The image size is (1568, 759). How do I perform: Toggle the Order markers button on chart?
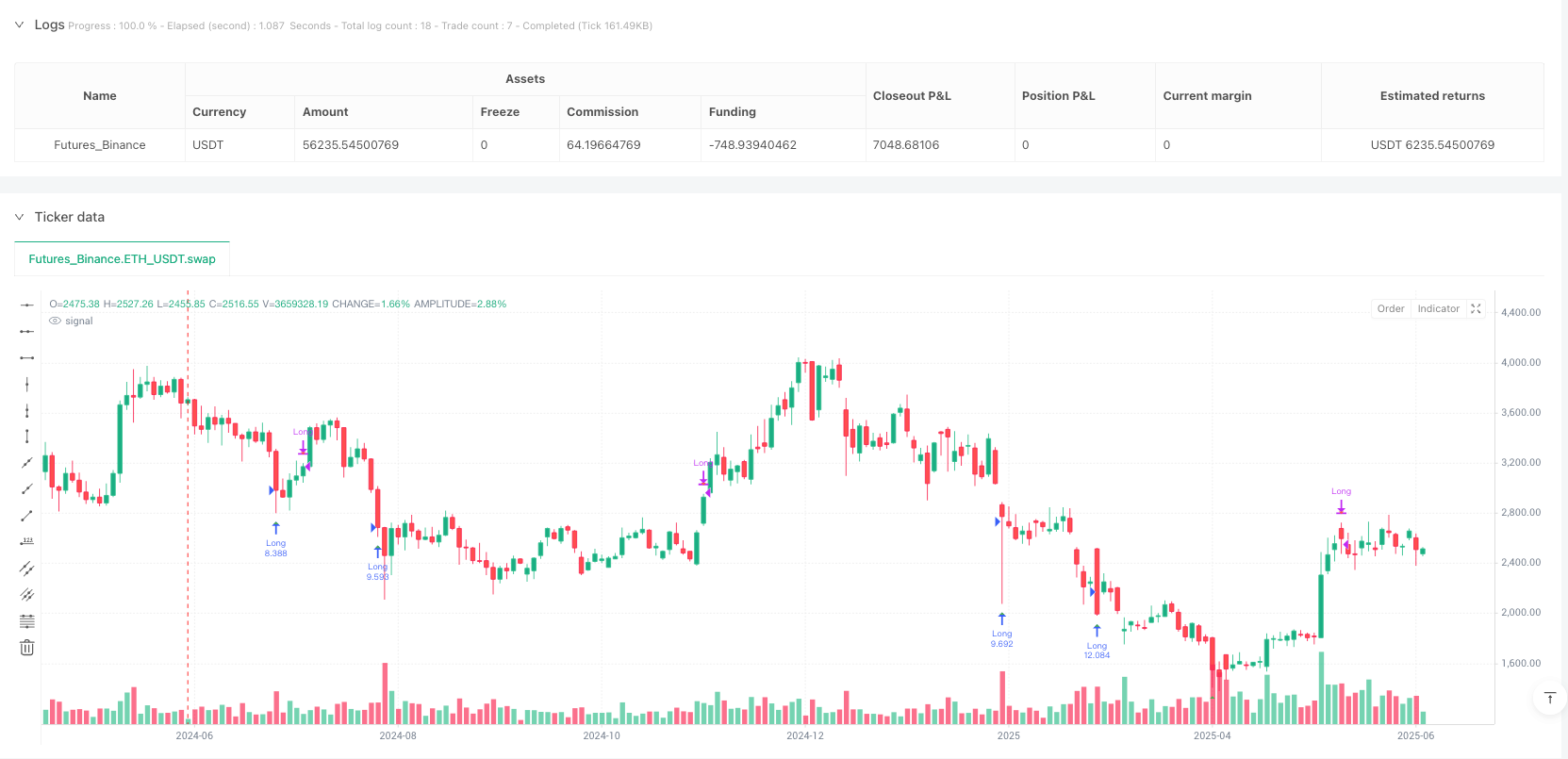1390,308
